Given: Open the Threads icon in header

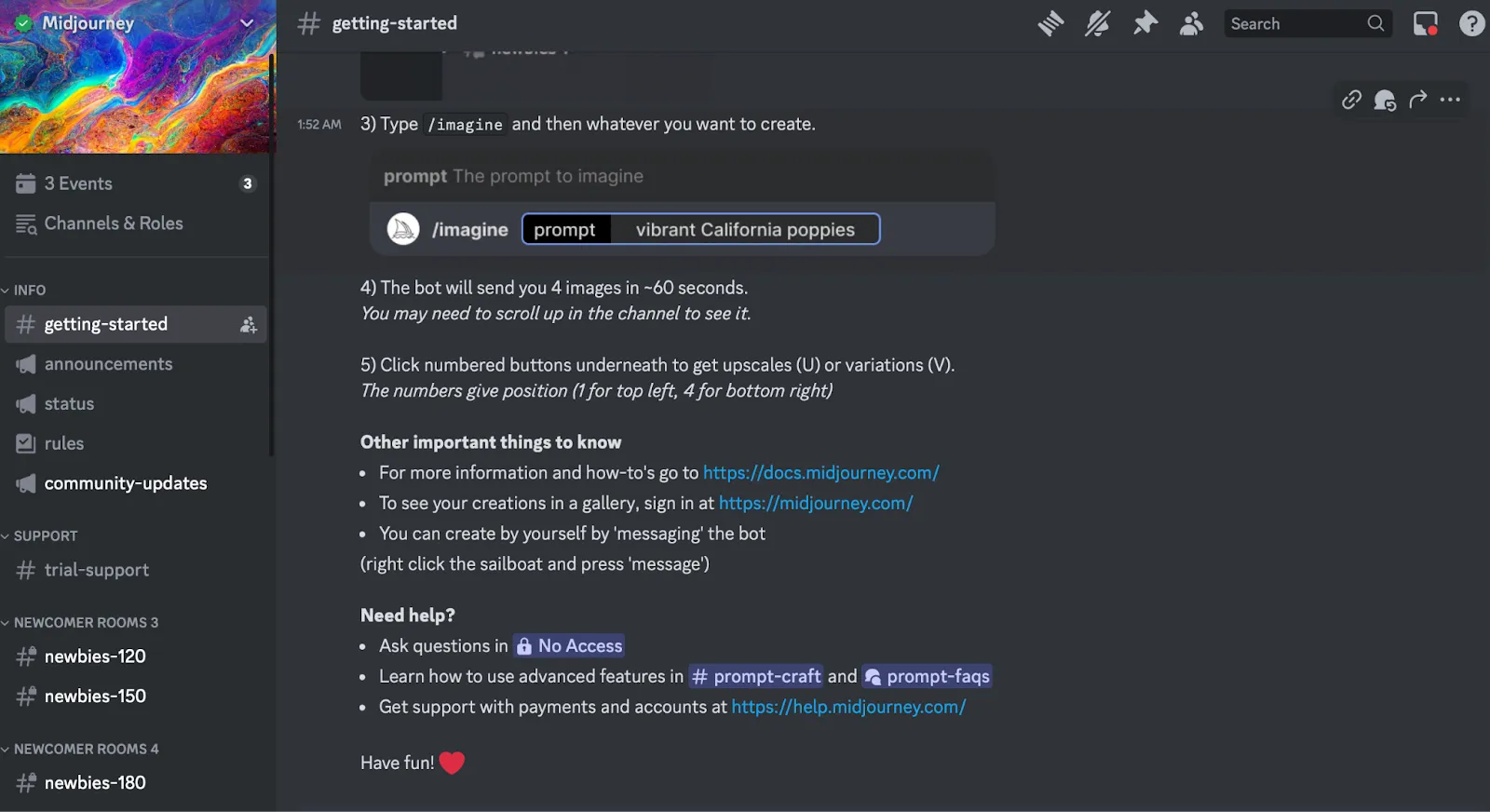Looking at the screenshot, I should click(1050, 23).
